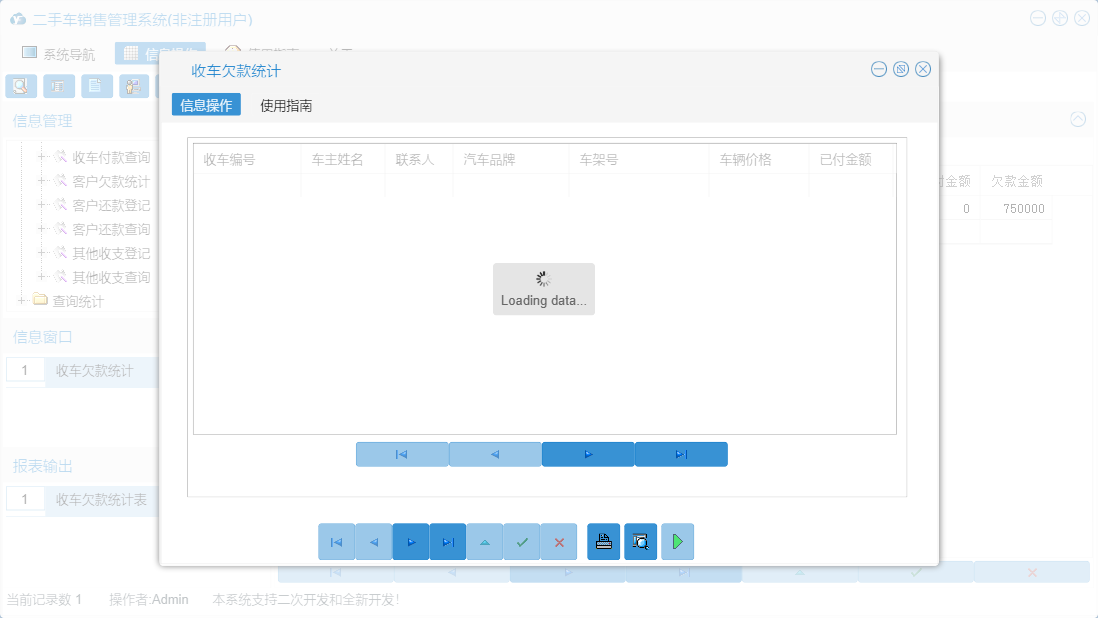Viewport: 1098px width, 618px height.
Task: Select the Print icon in the dialog toolbar
Action: coord(603,541)
